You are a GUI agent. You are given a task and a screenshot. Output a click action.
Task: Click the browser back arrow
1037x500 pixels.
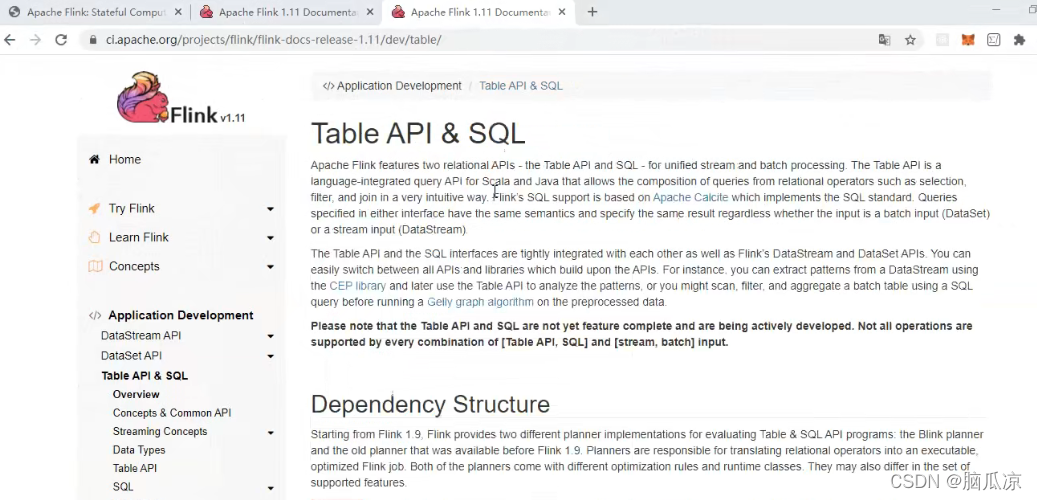pos(10,40)
